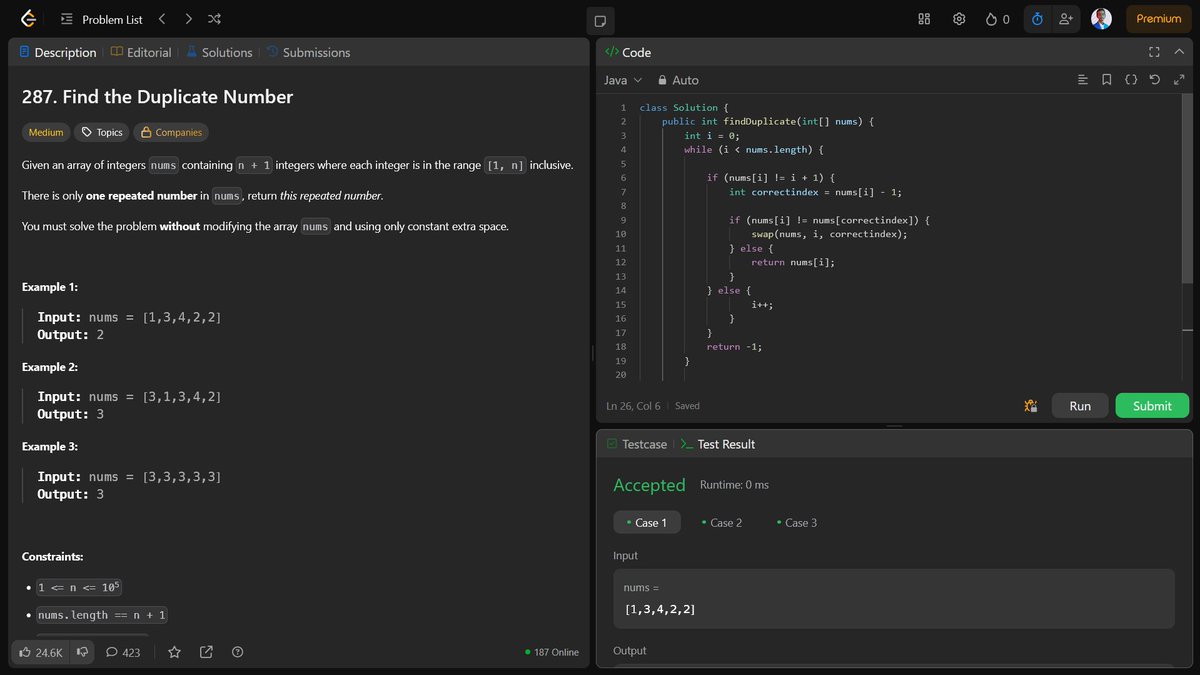Screen dimensions: 1200x675
Task: Switch to the Submissions tab
Action: point(308,52)
